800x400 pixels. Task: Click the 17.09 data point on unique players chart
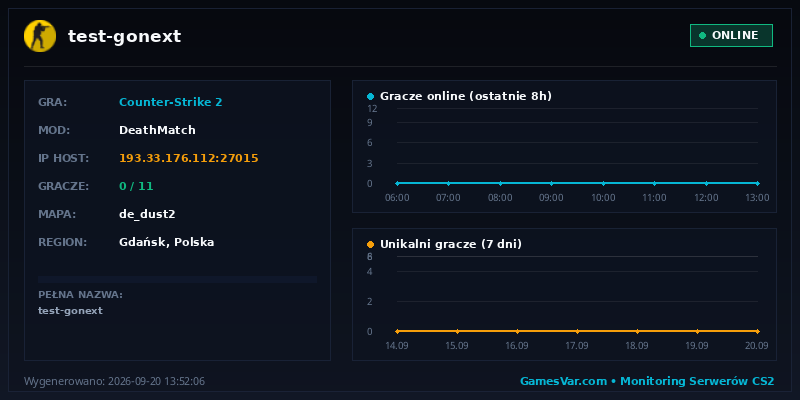click(x=577, y=331)
